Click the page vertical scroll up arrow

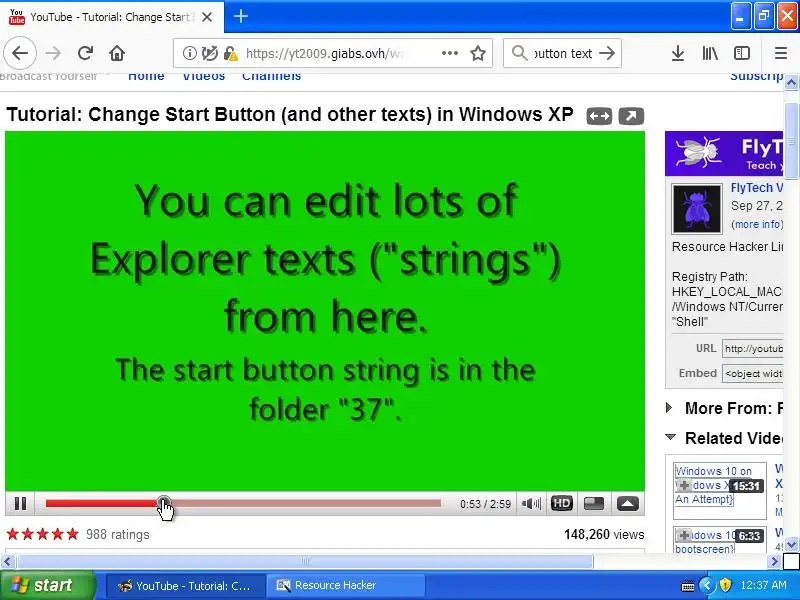tap(791, 82)
